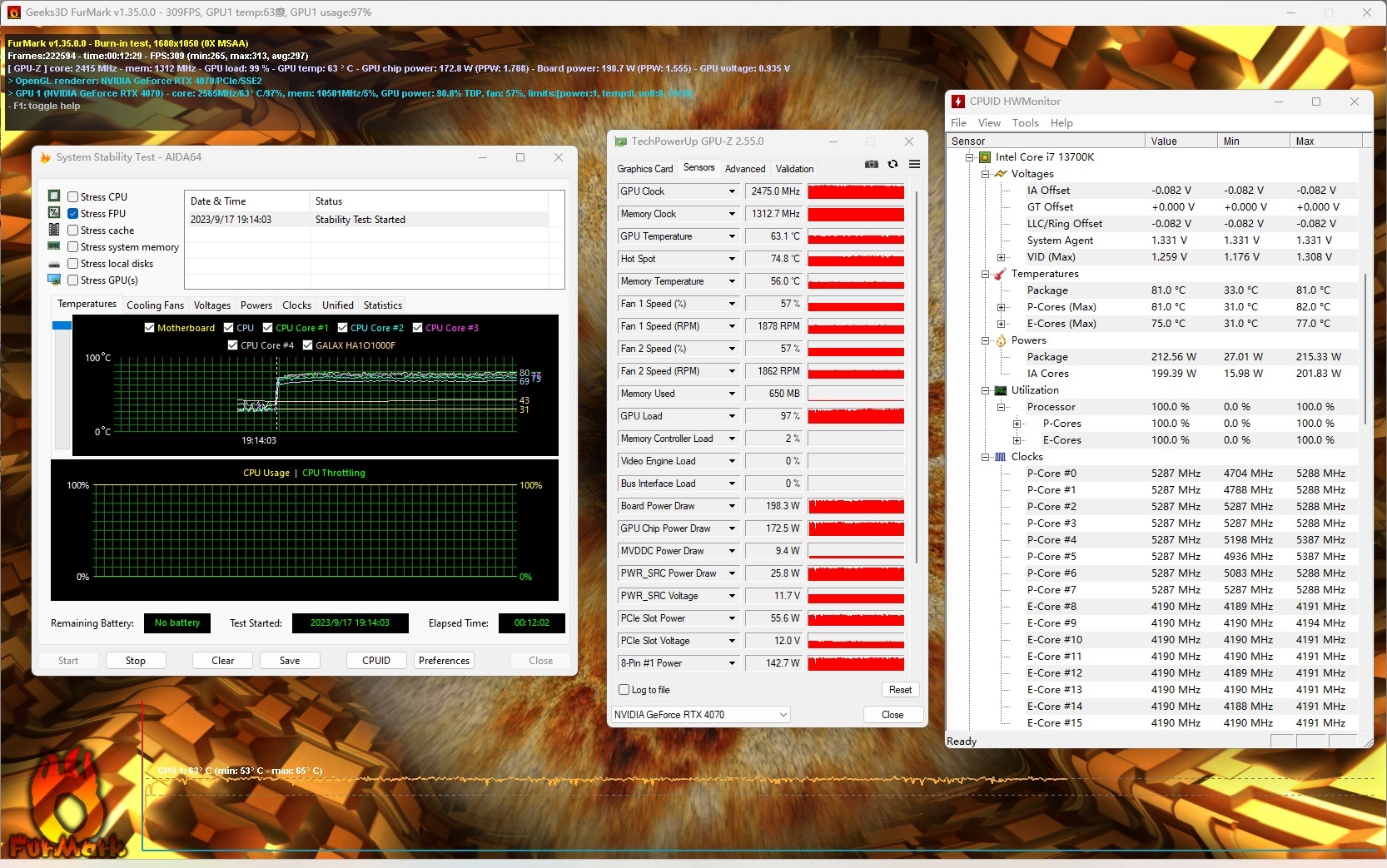Click the HWMonitor vertical scrollbar
This screenshot has width=1387, height=868.
coord(1365,350)
